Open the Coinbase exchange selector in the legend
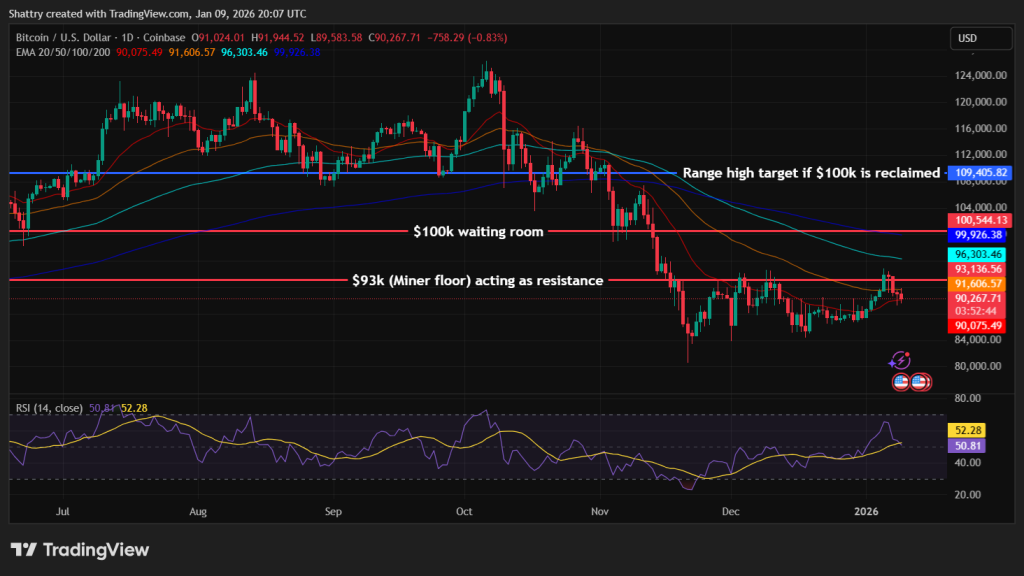The image size is (1024, 576). click(162, 38)
